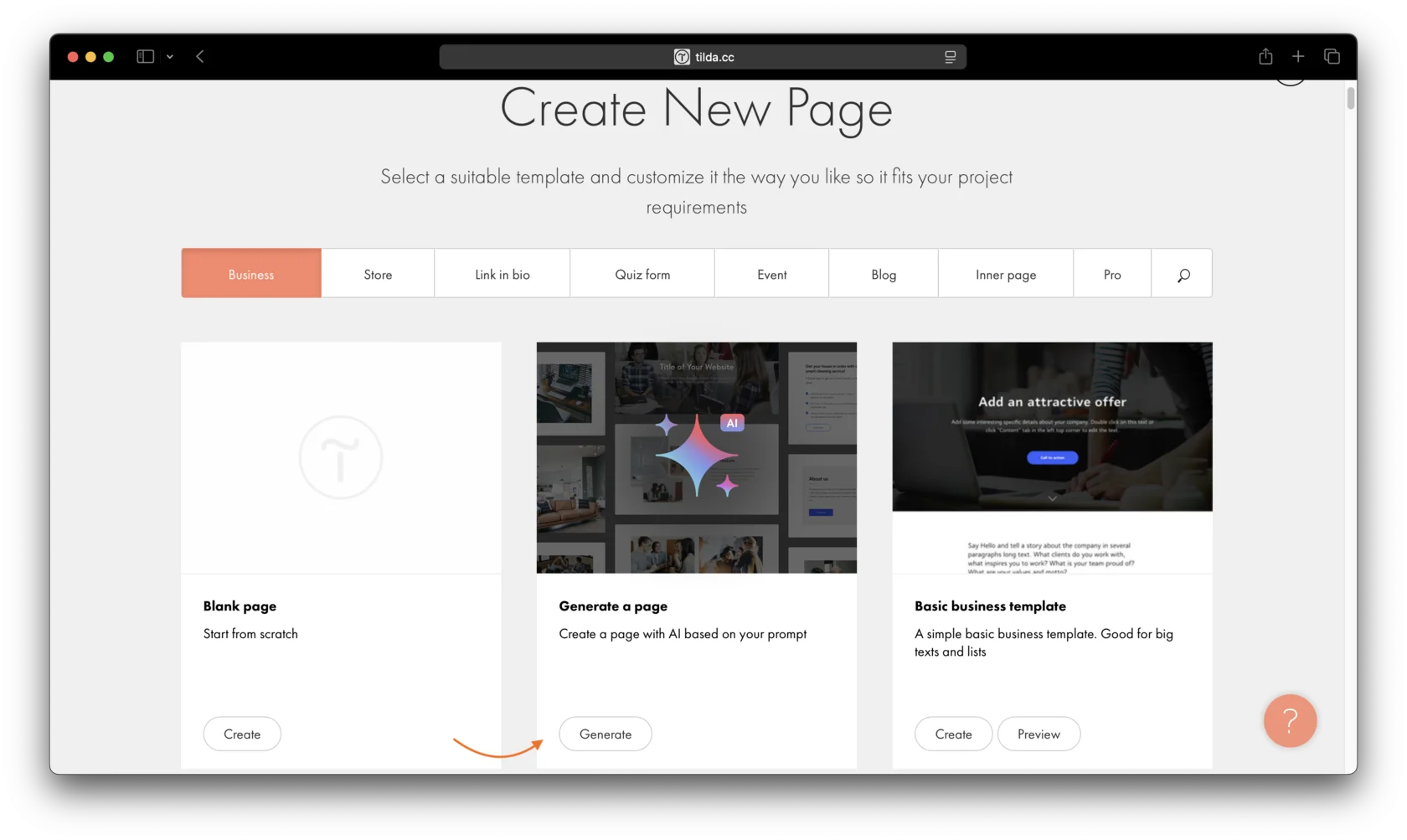
Task: Click the Basic business template thumbnail
Action: [1052, 457]
